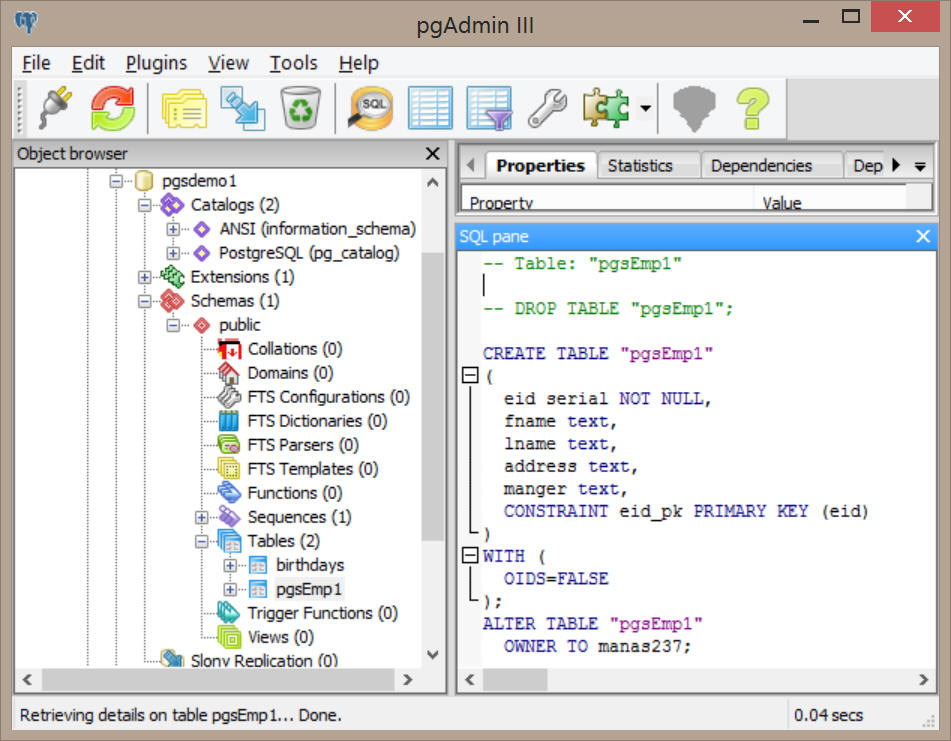Click the tab strip left arrow before Properties
Image resolution: width=951 pixels, height=741 pixels.
coord(470,166)
